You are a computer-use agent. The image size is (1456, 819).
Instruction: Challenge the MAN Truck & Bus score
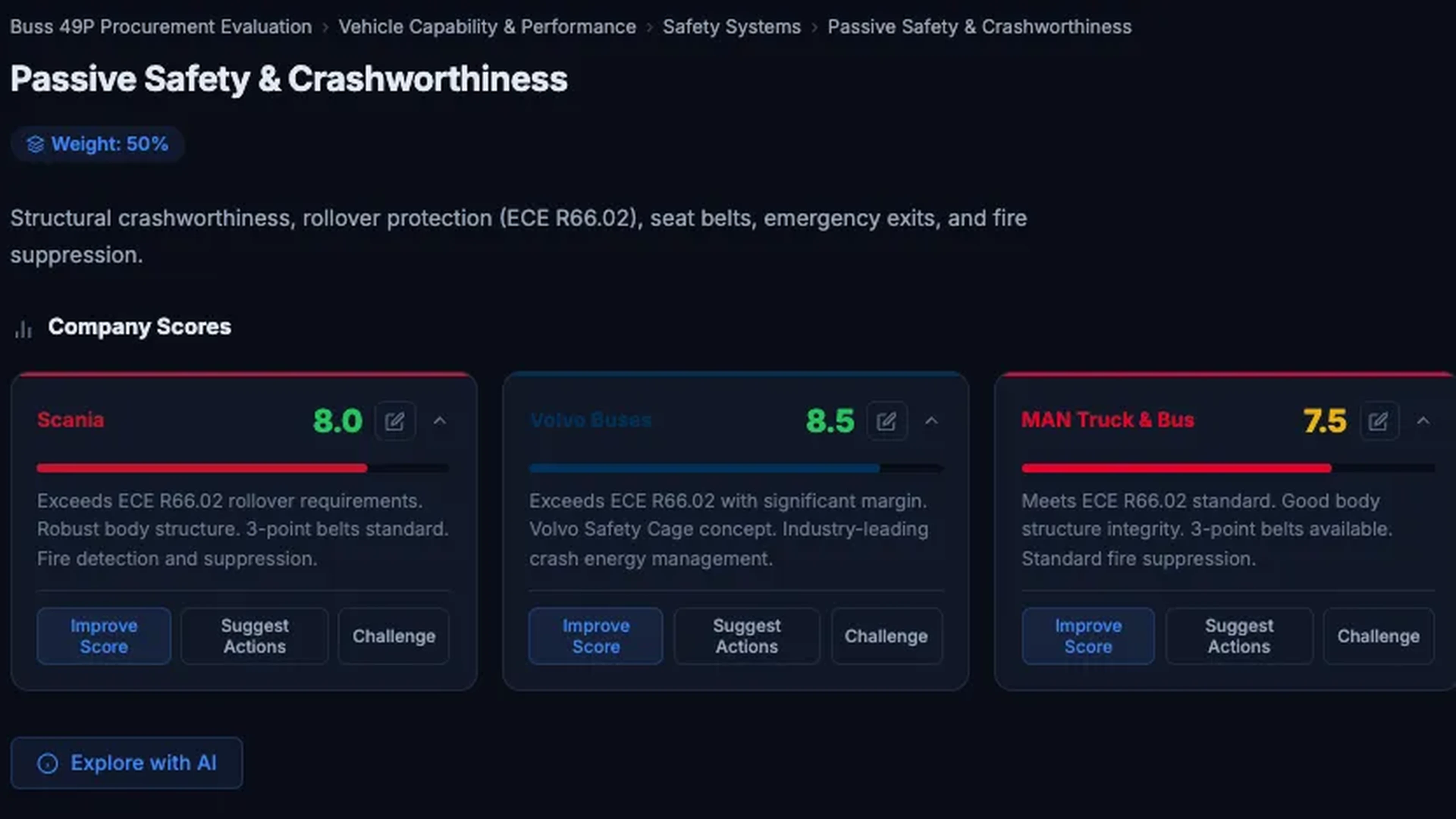(x=1378, y=636)
